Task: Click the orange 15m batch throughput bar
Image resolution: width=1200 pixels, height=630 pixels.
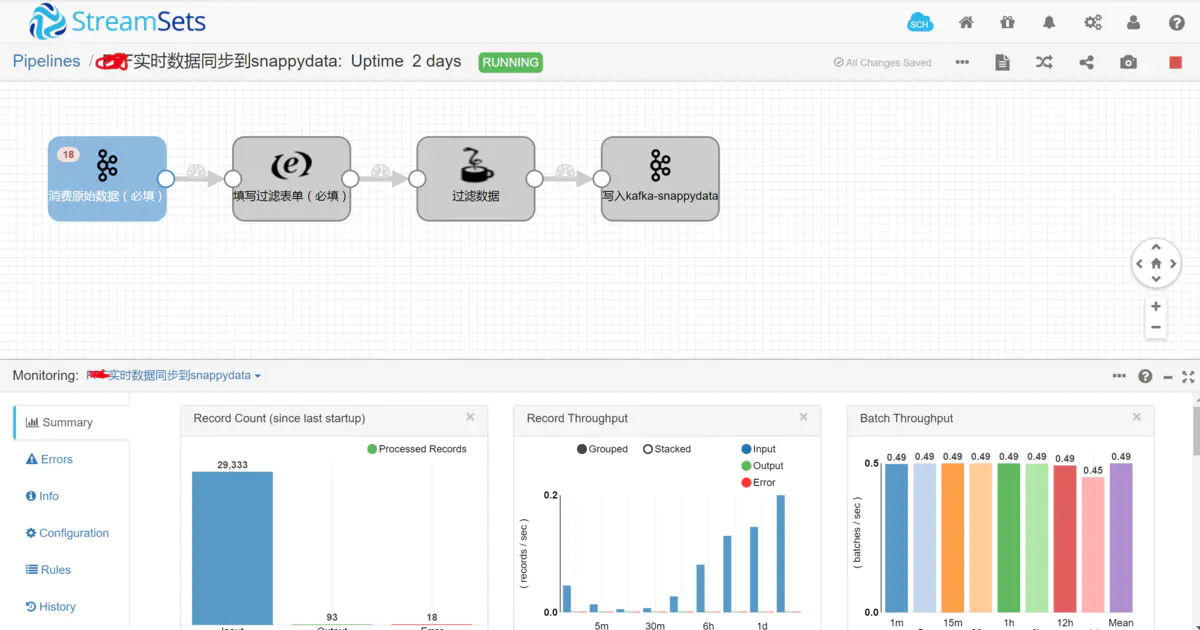Action: click(x=953, y=537)
